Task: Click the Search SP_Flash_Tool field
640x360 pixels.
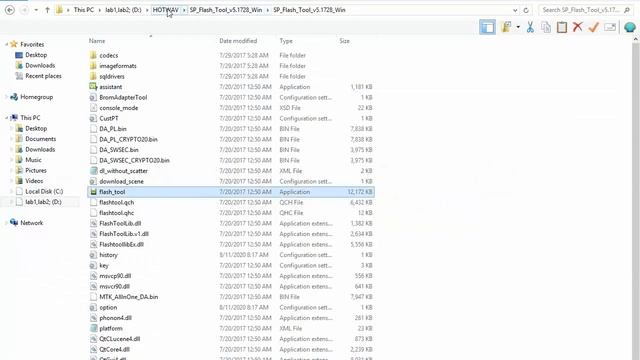Action: point(585,10)
